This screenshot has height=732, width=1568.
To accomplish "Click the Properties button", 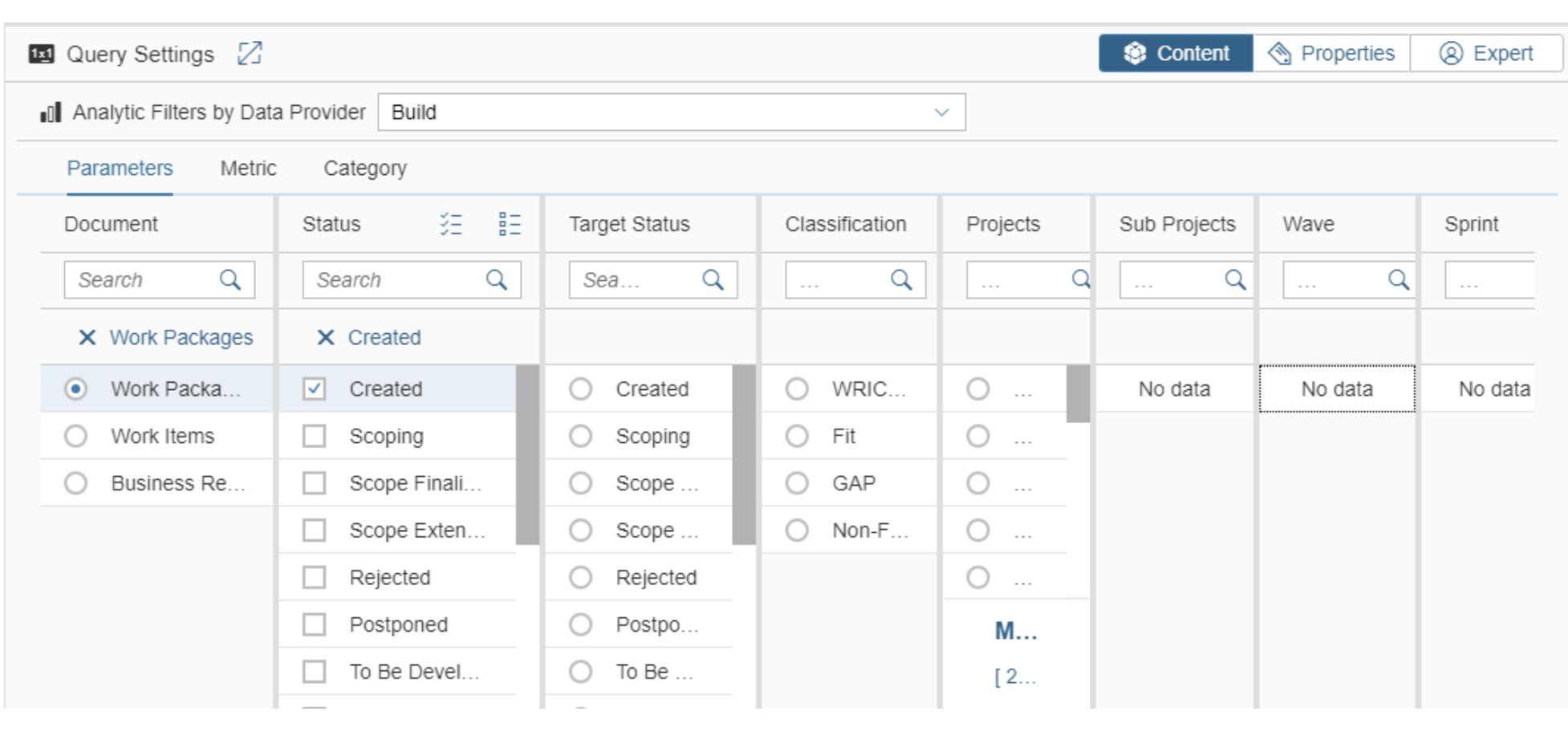I will tap(1331, 54).
